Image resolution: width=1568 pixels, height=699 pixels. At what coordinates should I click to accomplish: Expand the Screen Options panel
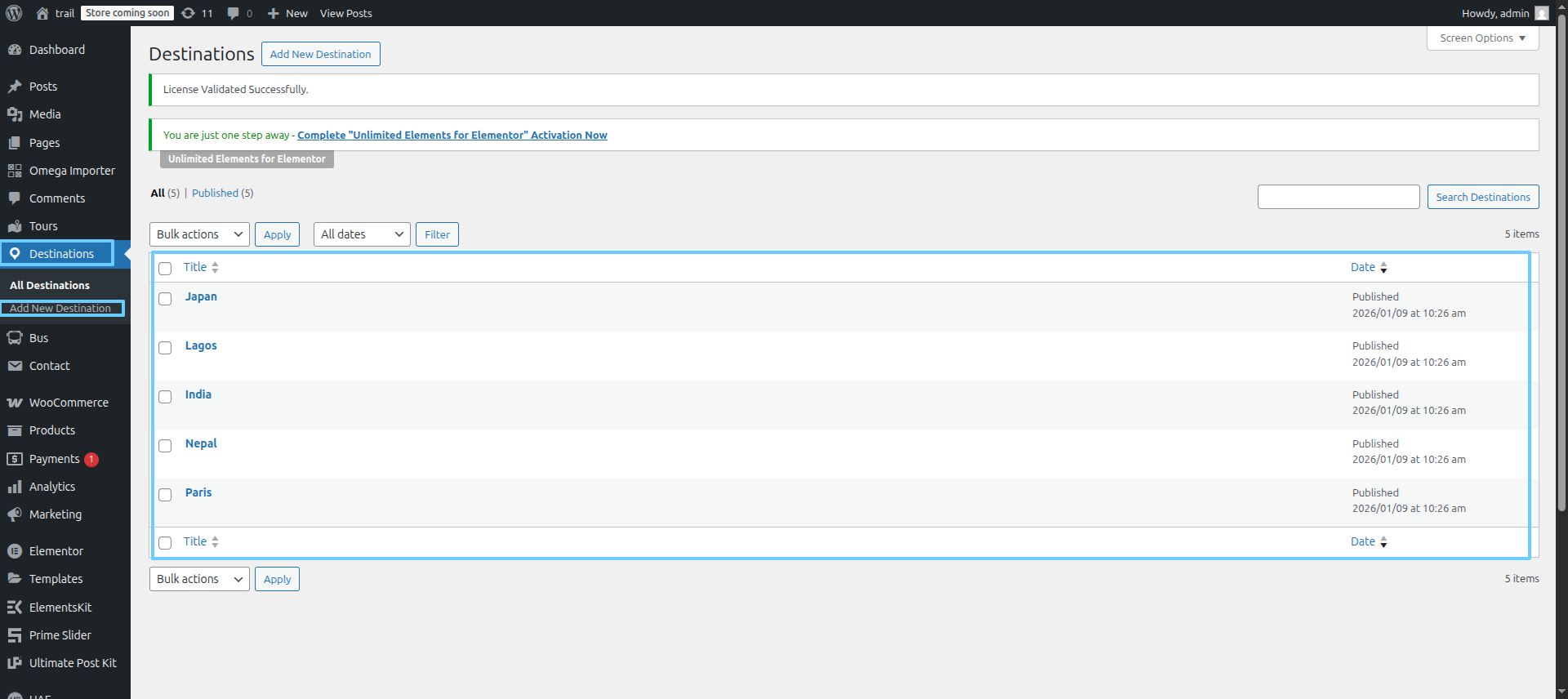click(x=1482, y=38)
